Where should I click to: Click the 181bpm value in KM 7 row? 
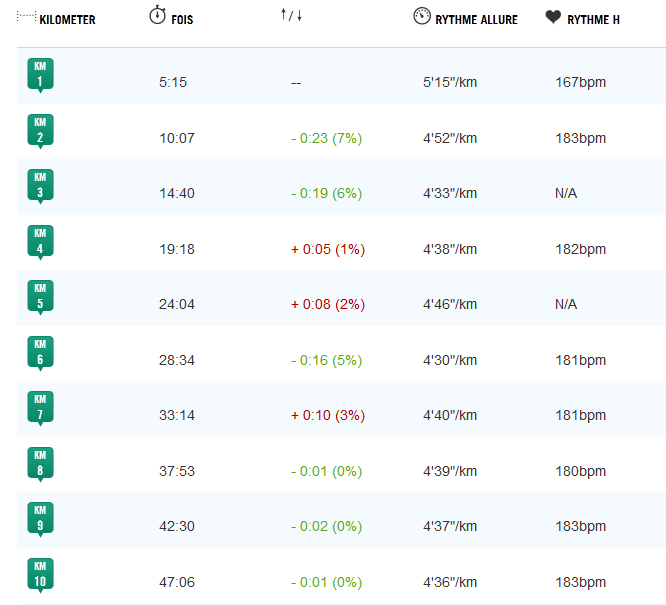pos(580,416)
